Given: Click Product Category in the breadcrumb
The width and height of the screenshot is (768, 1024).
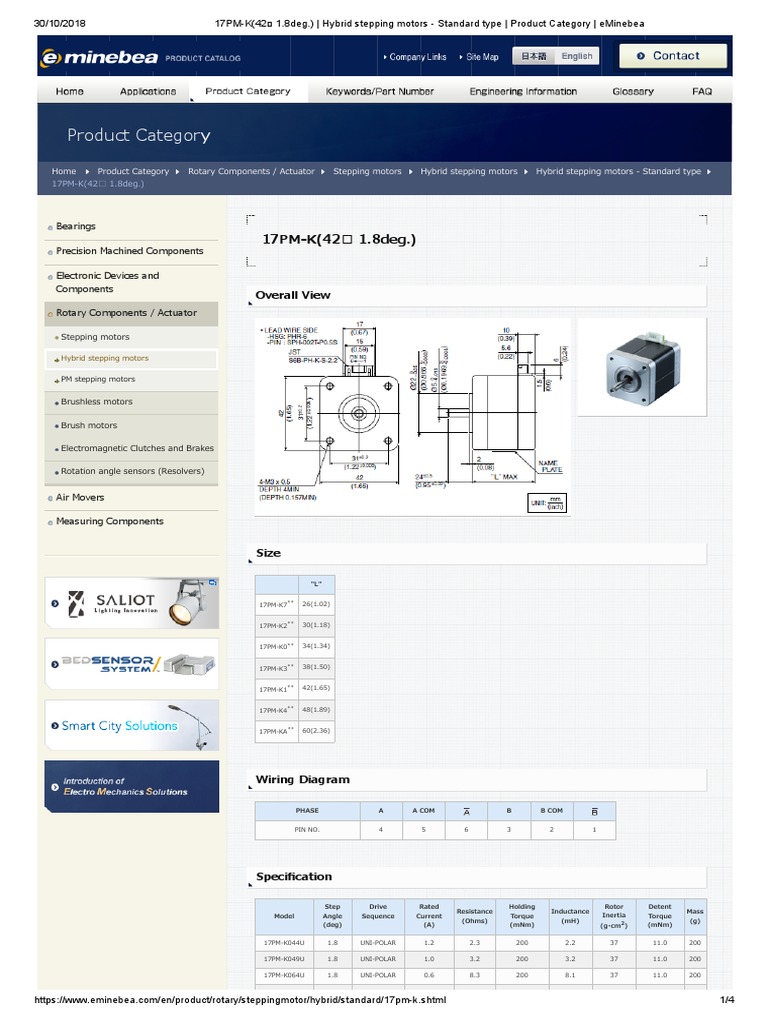Looking at the screenshot, I should point(133,171).
